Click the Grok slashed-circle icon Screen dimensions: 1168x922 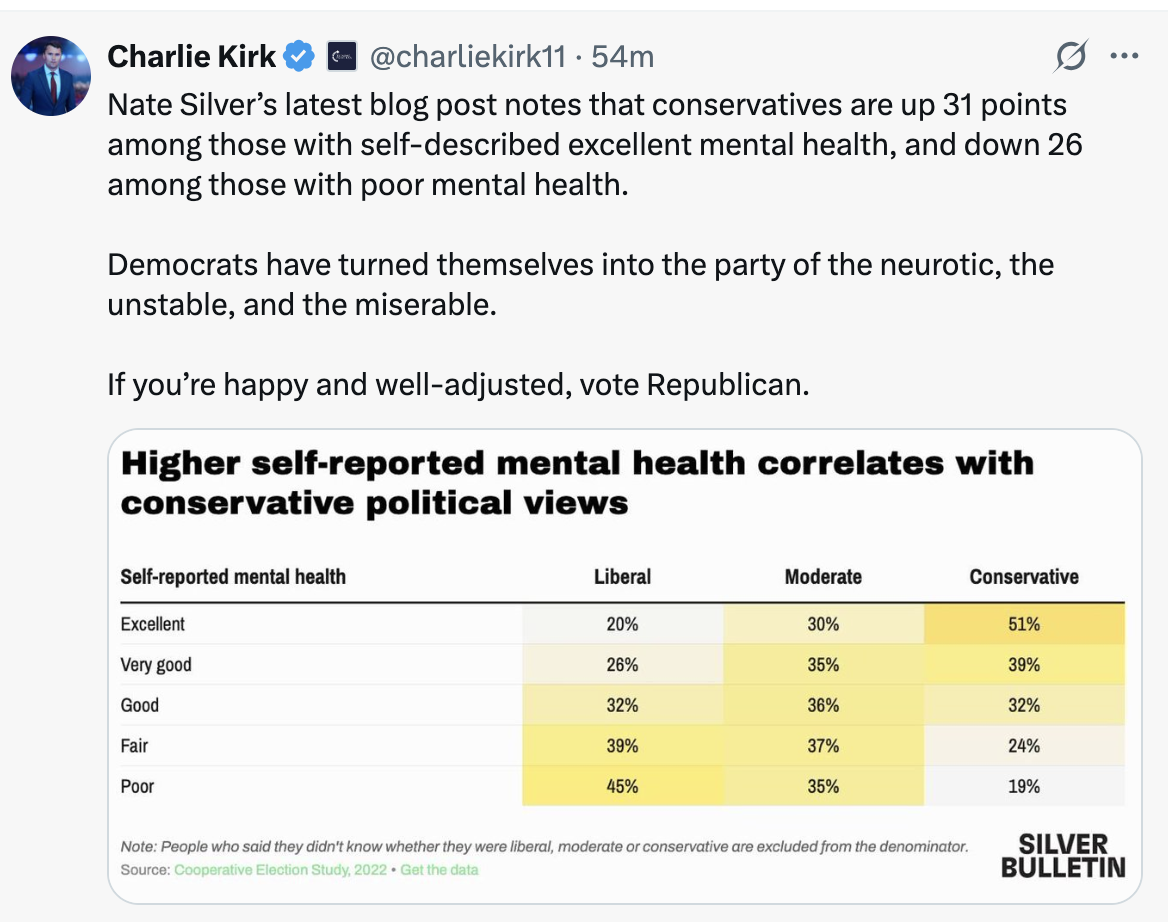1071,58
